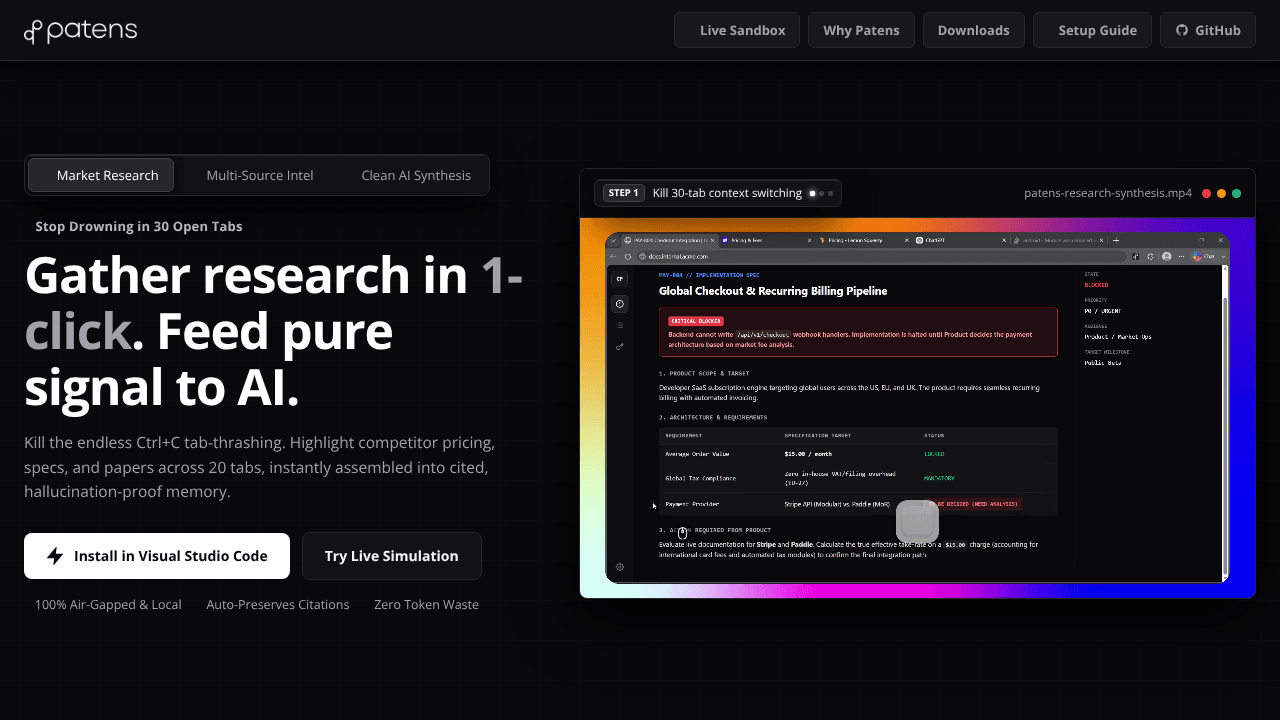Viewport: 1280px width, 720px height.
Task: Click 'Stop Drowning in 30 Open Tabs' tagline
Action: pos(138,226)
